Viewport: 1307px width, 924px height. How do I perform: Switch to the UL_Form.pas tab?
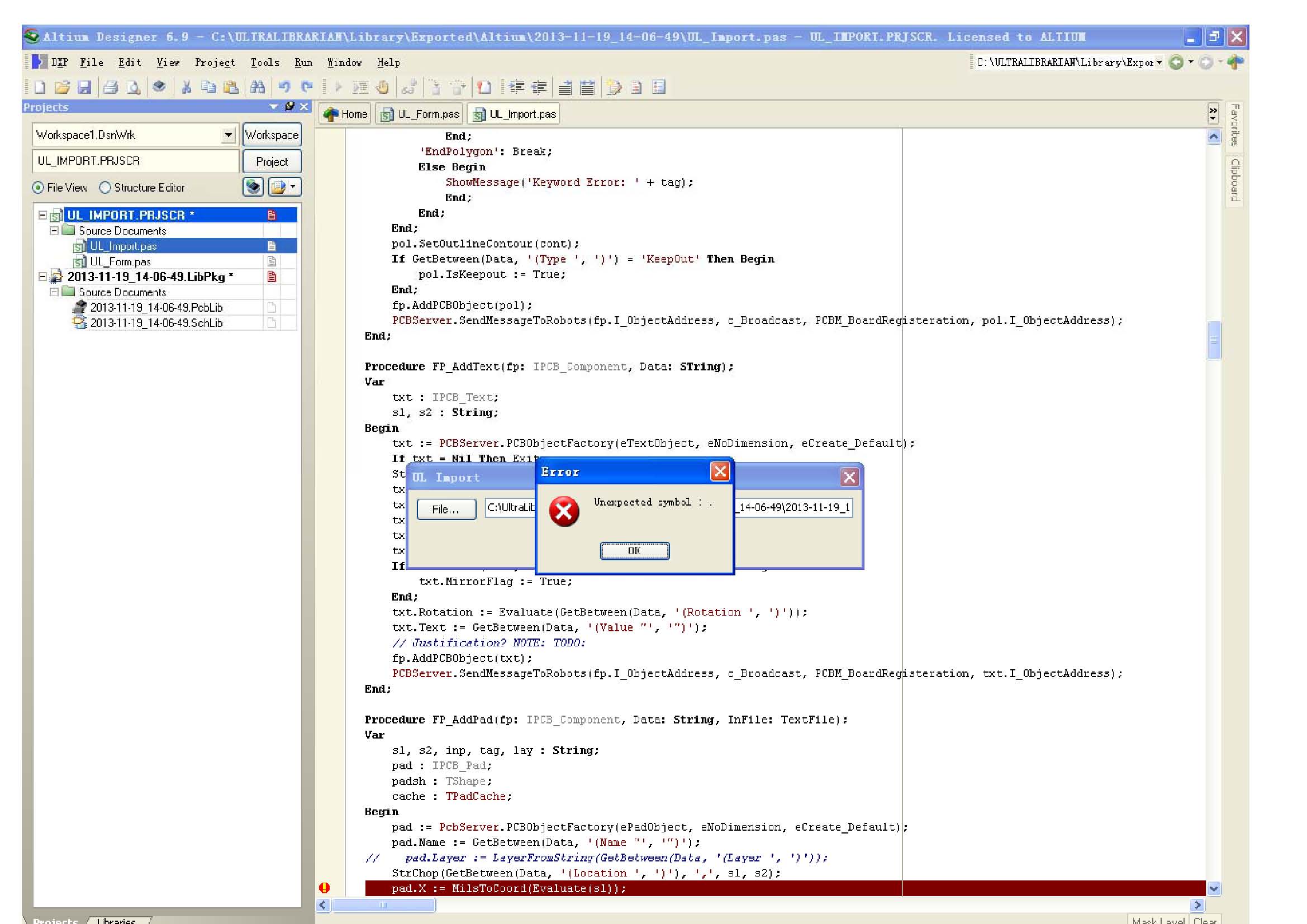pos(420,115)
